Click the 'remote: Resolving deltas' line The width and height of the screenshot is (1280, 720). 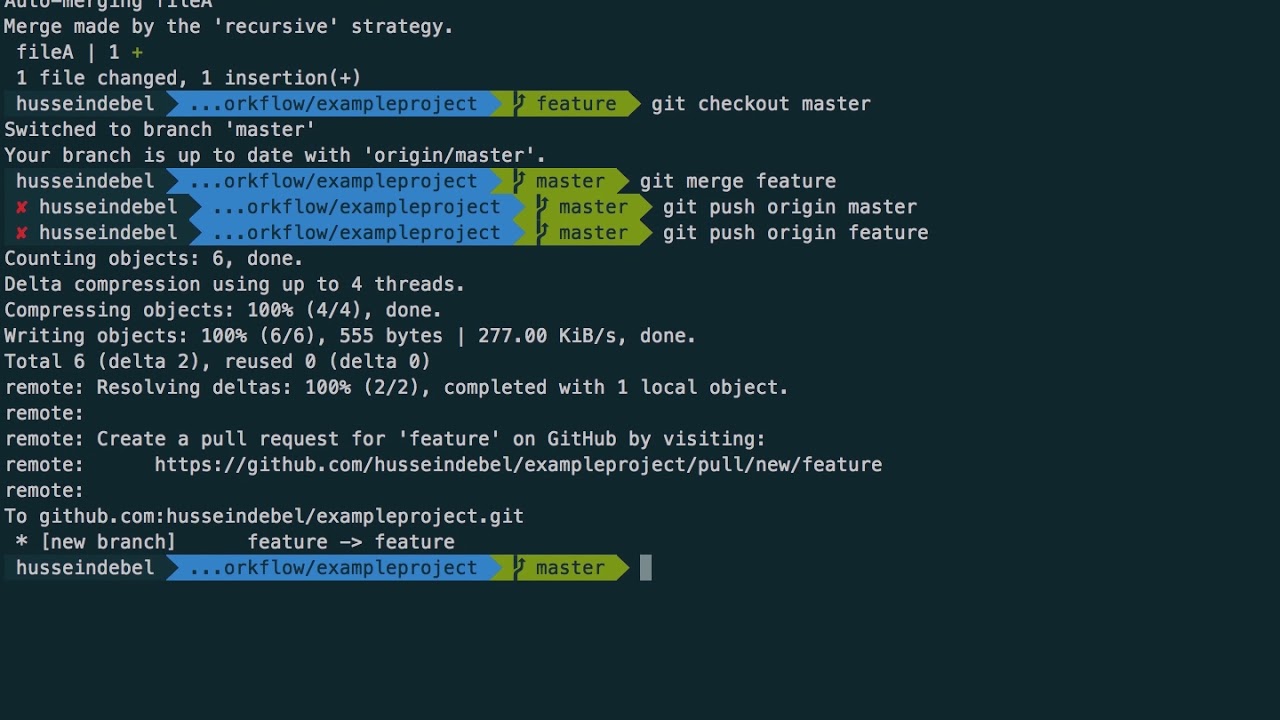point(397,388)
